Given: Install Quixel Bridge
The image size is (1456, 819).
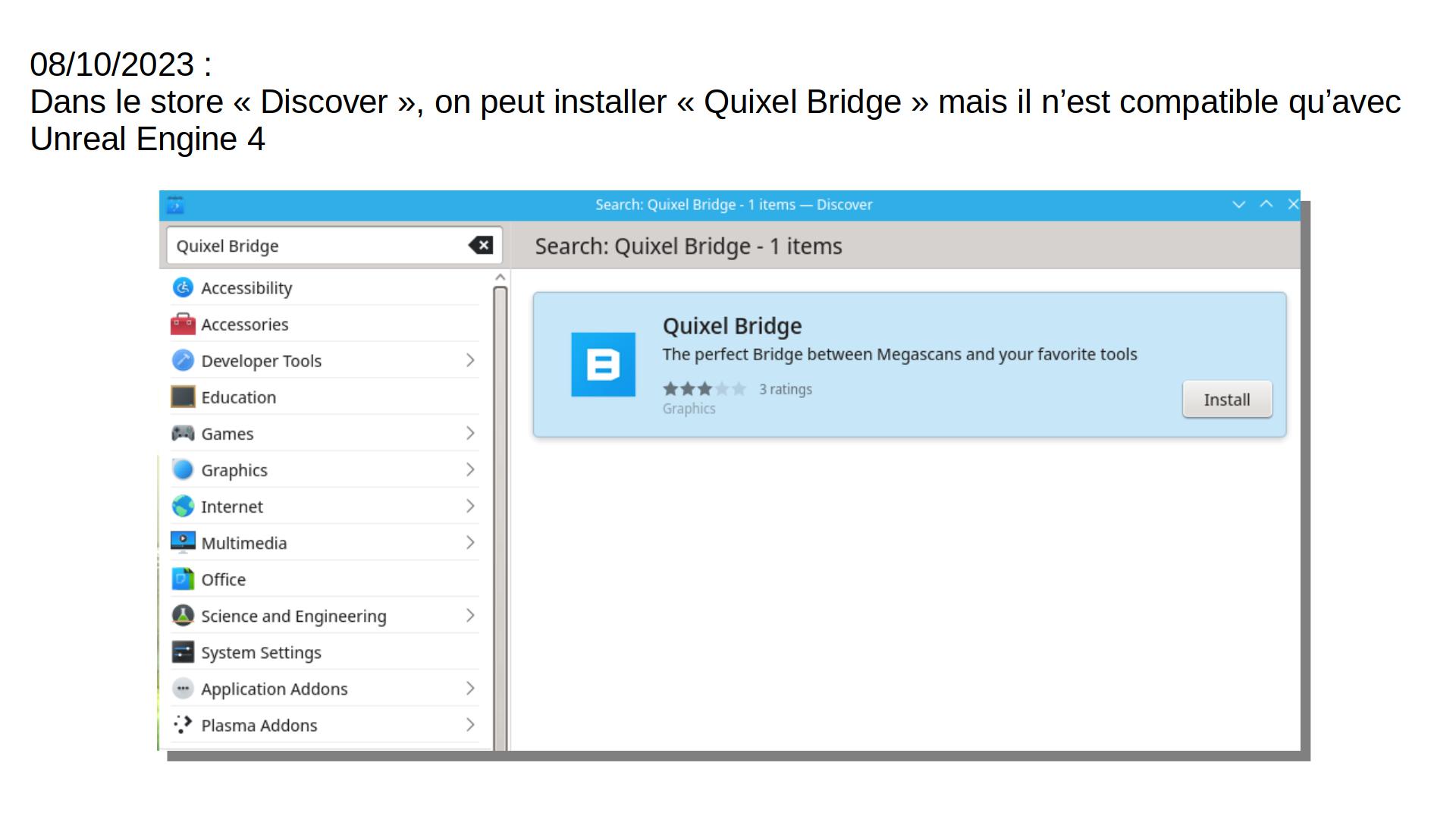Looking at the screenshot, I should coord(1226,400).
